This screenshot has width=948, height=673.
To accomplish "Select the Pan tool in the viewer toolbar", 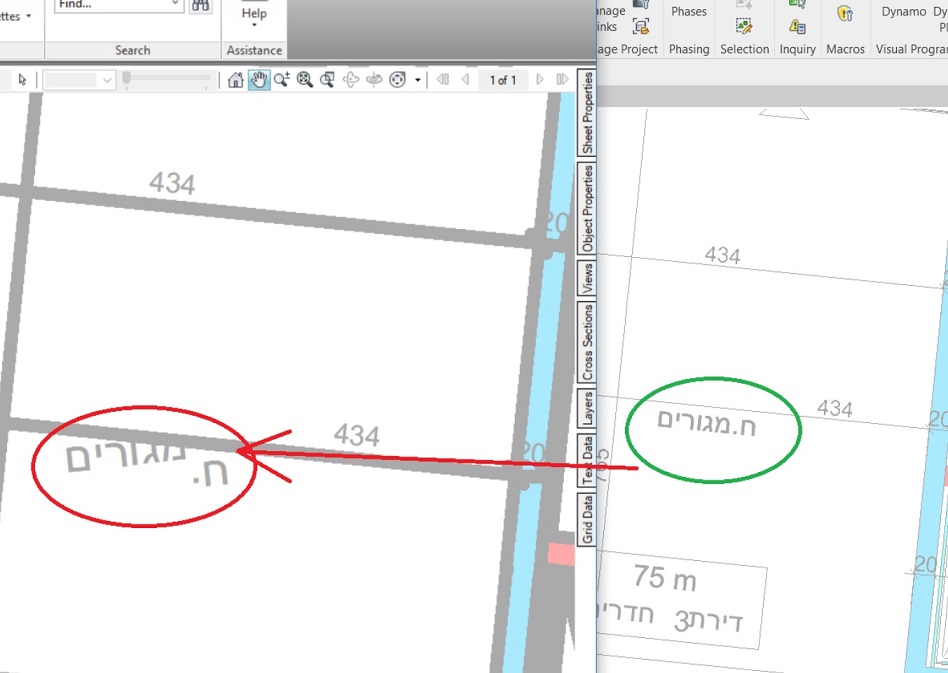I will [259, 79].
